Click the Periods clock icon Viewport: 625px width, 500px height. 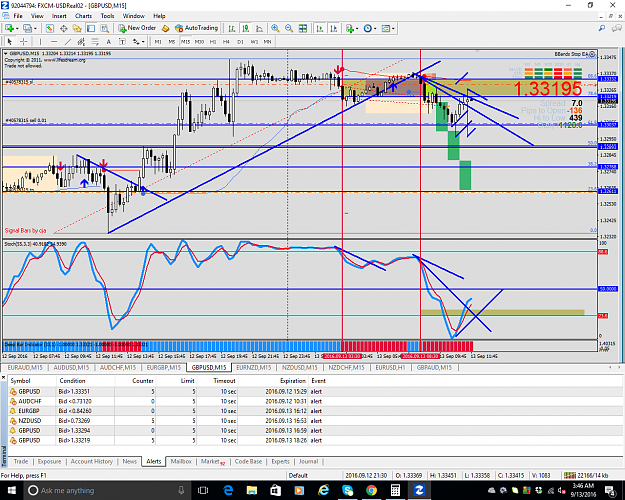[x=368, y=28]
